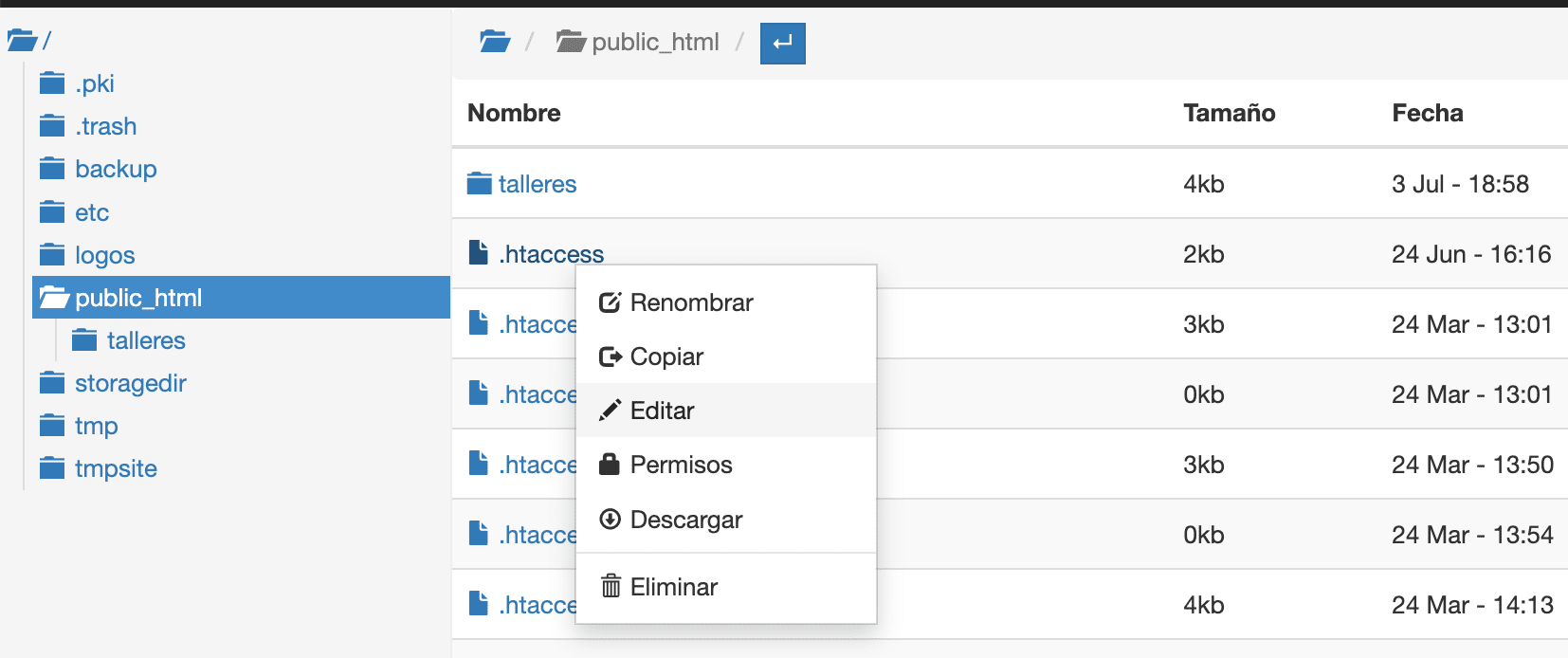This screenshot has height=658, width=1568.
Task: Click the root folder icon in breadcrumb
Action: (x=495, y=42)
